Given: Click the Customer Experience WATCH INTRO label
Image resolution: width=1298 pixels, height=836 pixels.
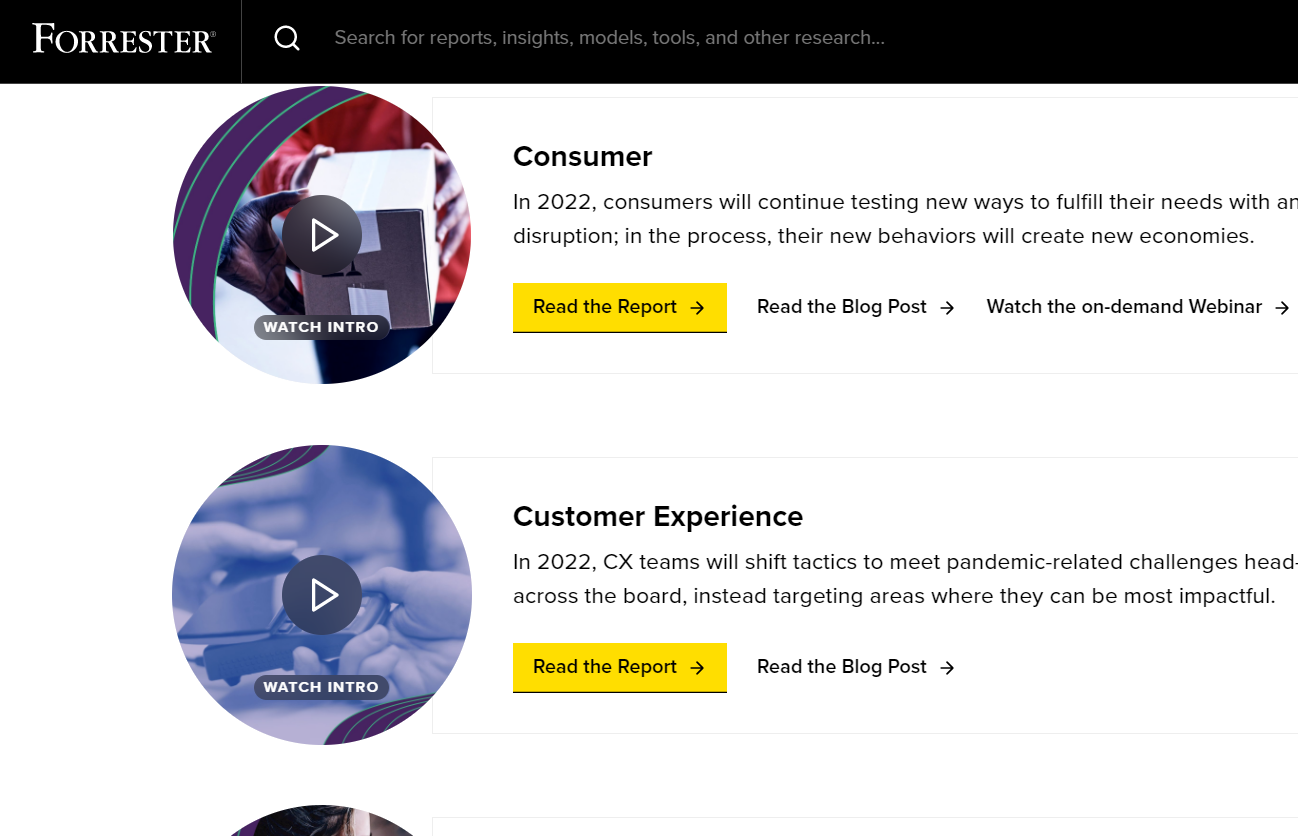Looking at the screenshot, I should point(321,687).
